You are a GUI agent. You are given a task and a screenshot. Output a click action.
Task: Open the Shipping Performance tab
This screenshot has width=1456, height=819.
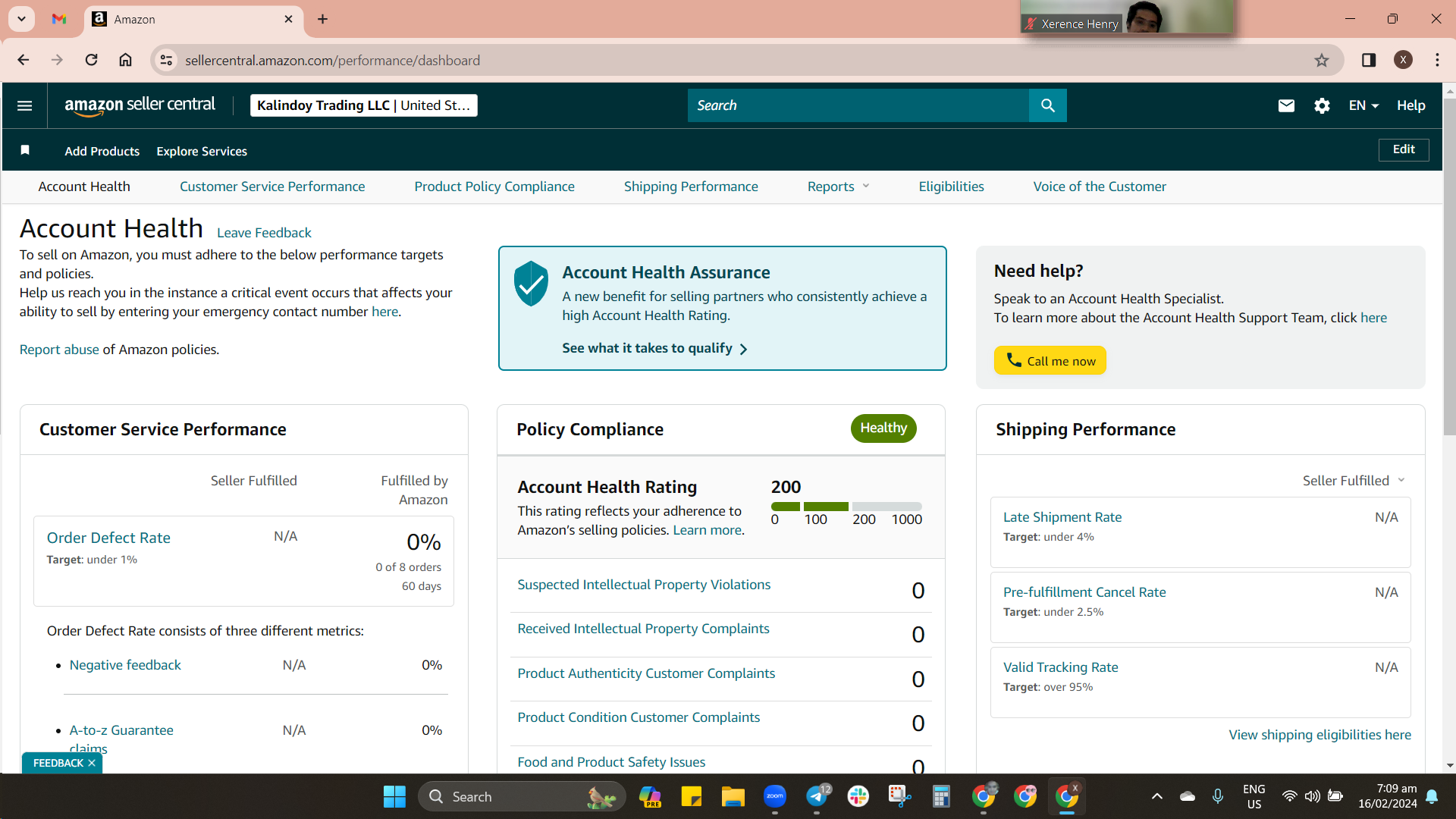tap(691, 187)
